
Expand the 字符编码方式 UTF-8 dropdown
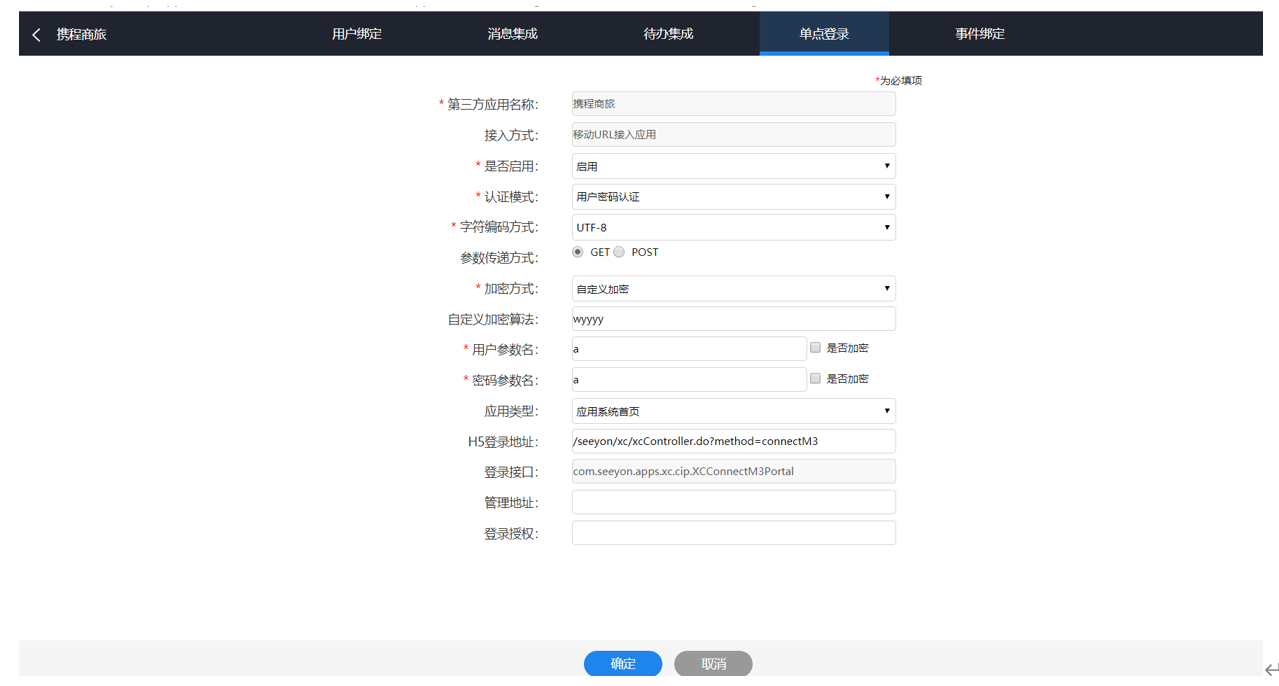(733, 228)
